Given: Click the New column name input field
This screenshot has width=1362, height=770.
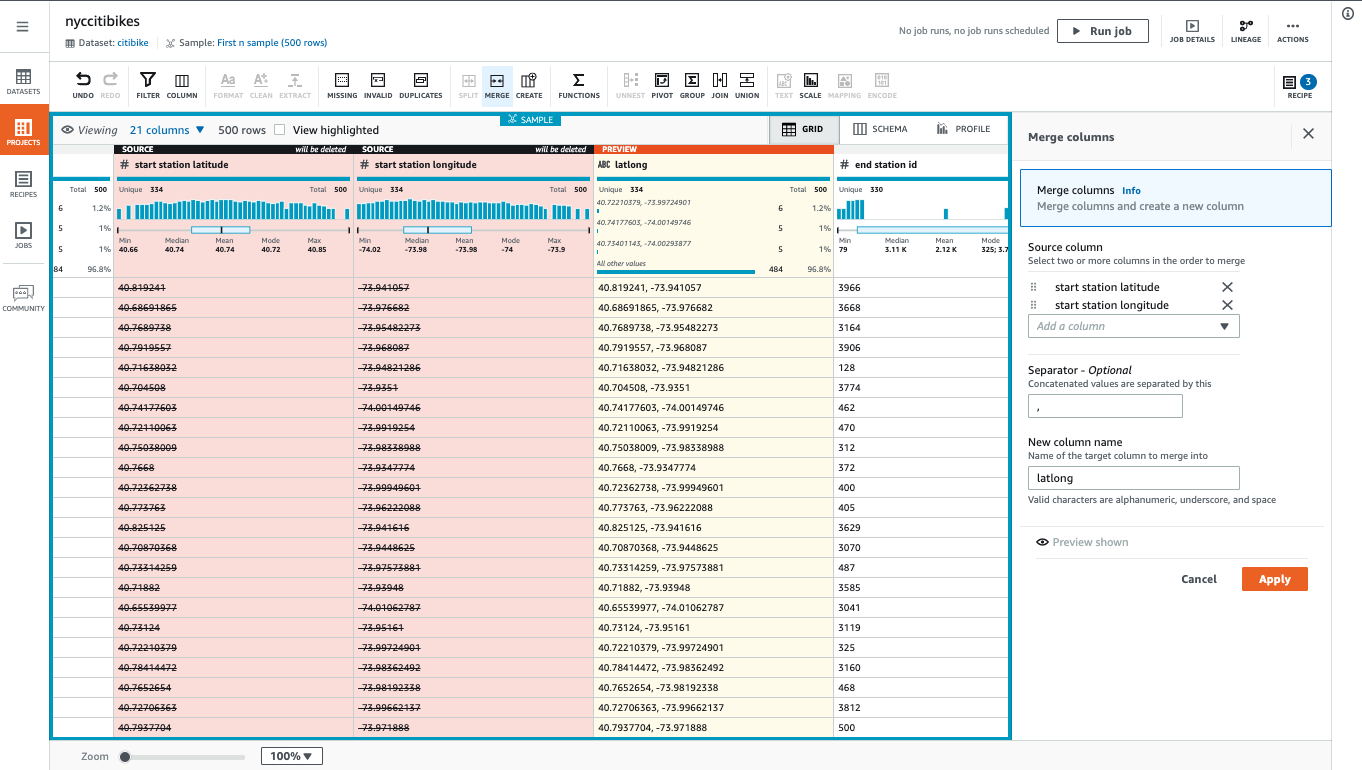Looking at the screenshot, I should (x=1133, y=477).
